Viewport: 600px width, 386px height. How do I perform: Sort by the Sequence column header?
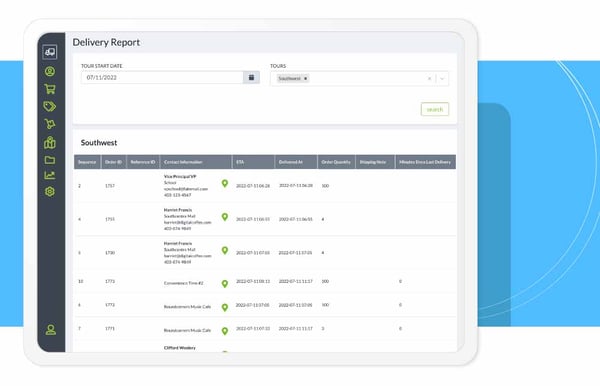(87, 162)
